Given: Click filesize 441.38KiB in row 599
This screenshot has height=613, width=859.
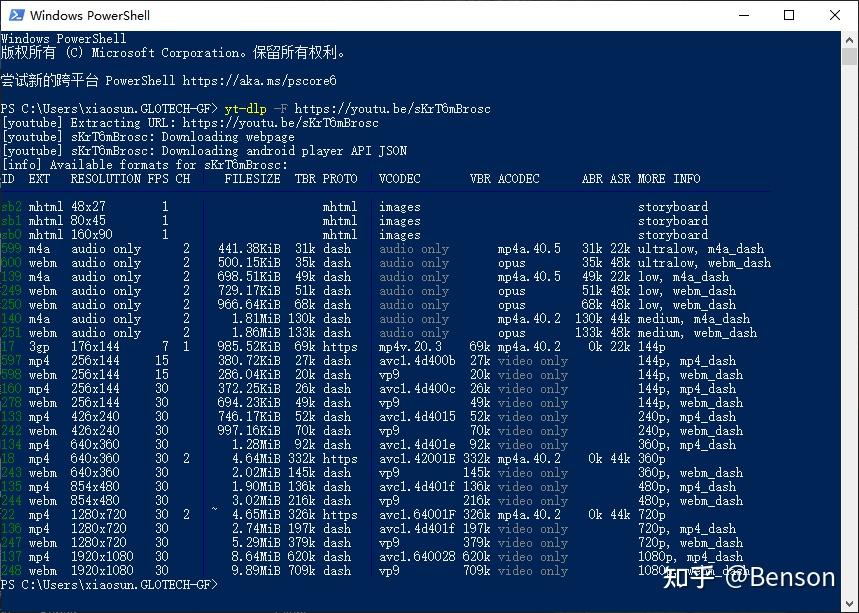Looking at the screenshot, I should (249, 249).
